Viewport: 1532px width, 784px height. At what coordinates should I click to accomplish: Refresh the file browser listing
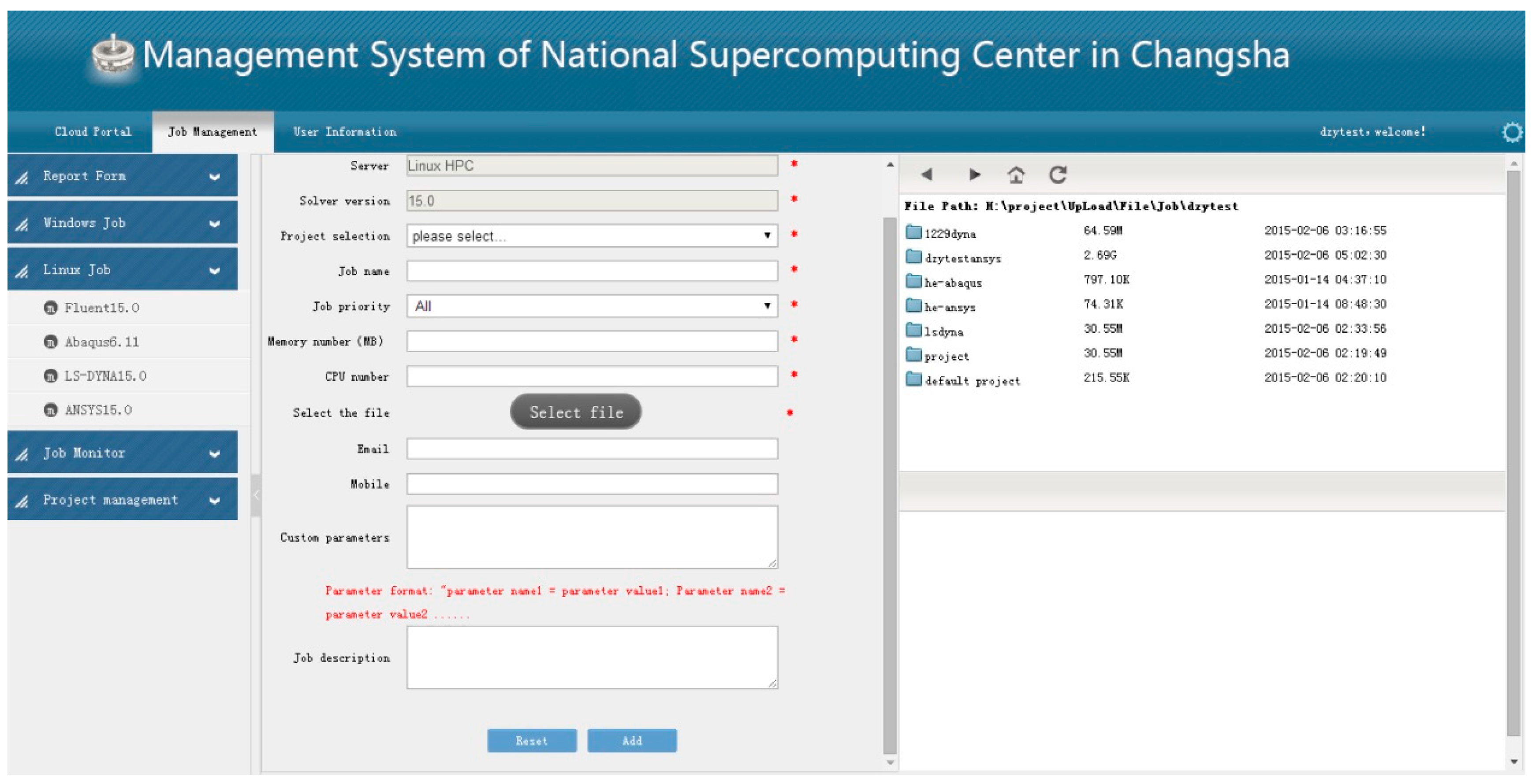click(1058, 175)
